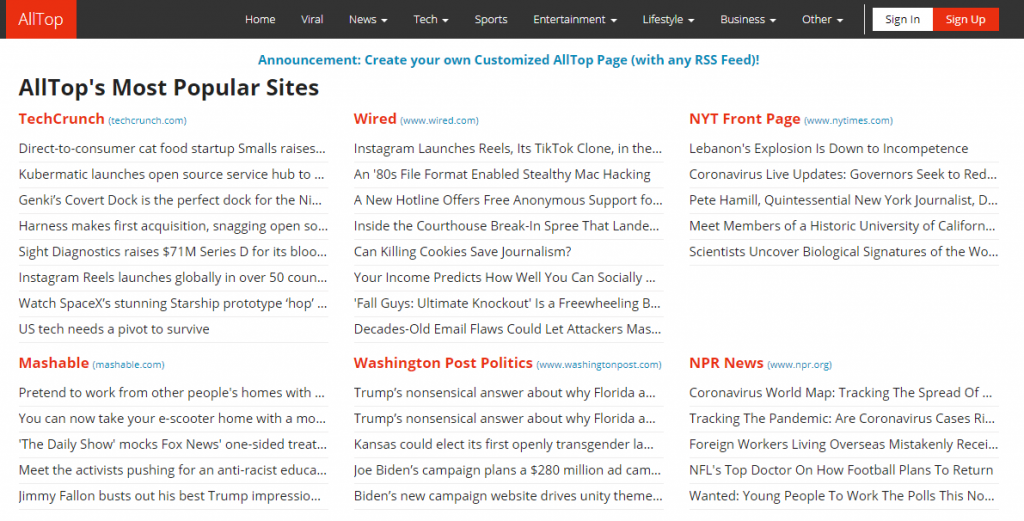The width and height of the screenshot is (1024, 521).
Task: Open 'Your Income Predicts How Well' article
Action: [505, 277]
